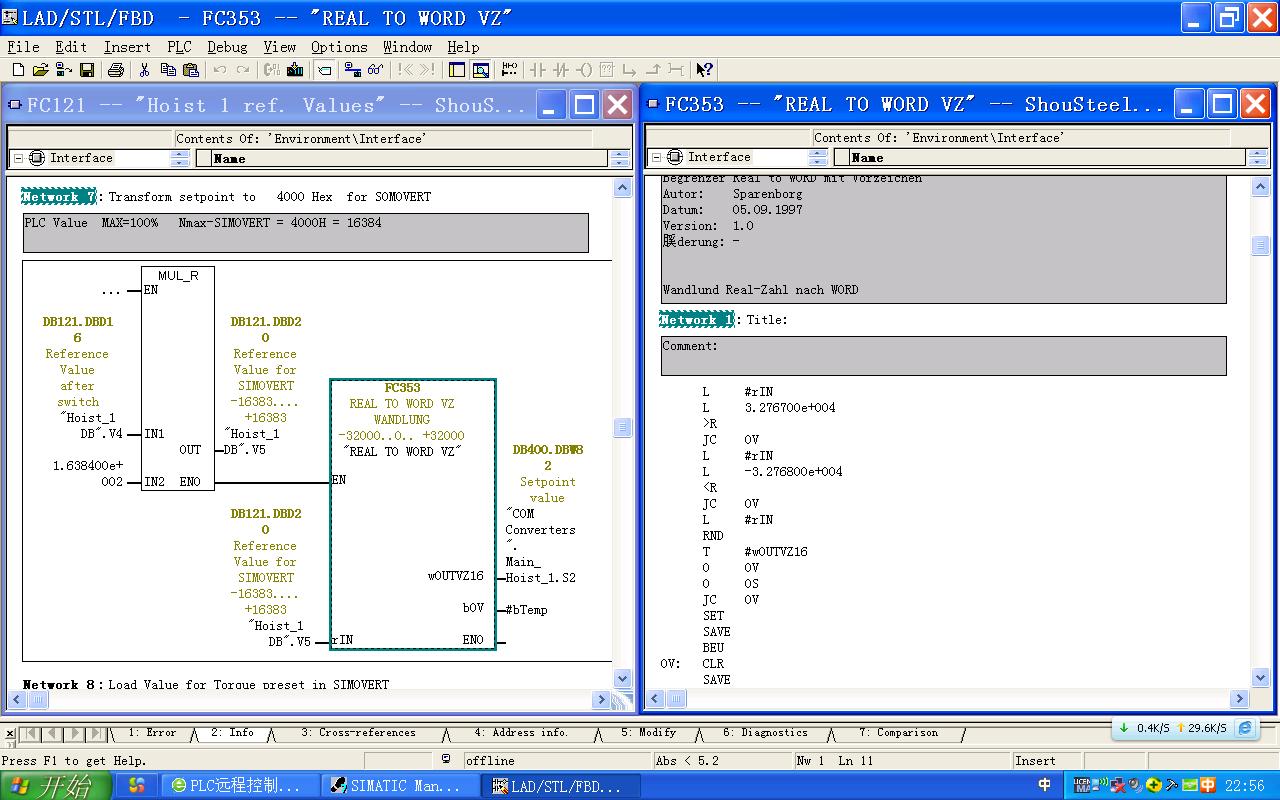Viewport: 1280px width, 800px height.
Task: Collapse Interface tree in FC121 window
Action: pos(18,158)
